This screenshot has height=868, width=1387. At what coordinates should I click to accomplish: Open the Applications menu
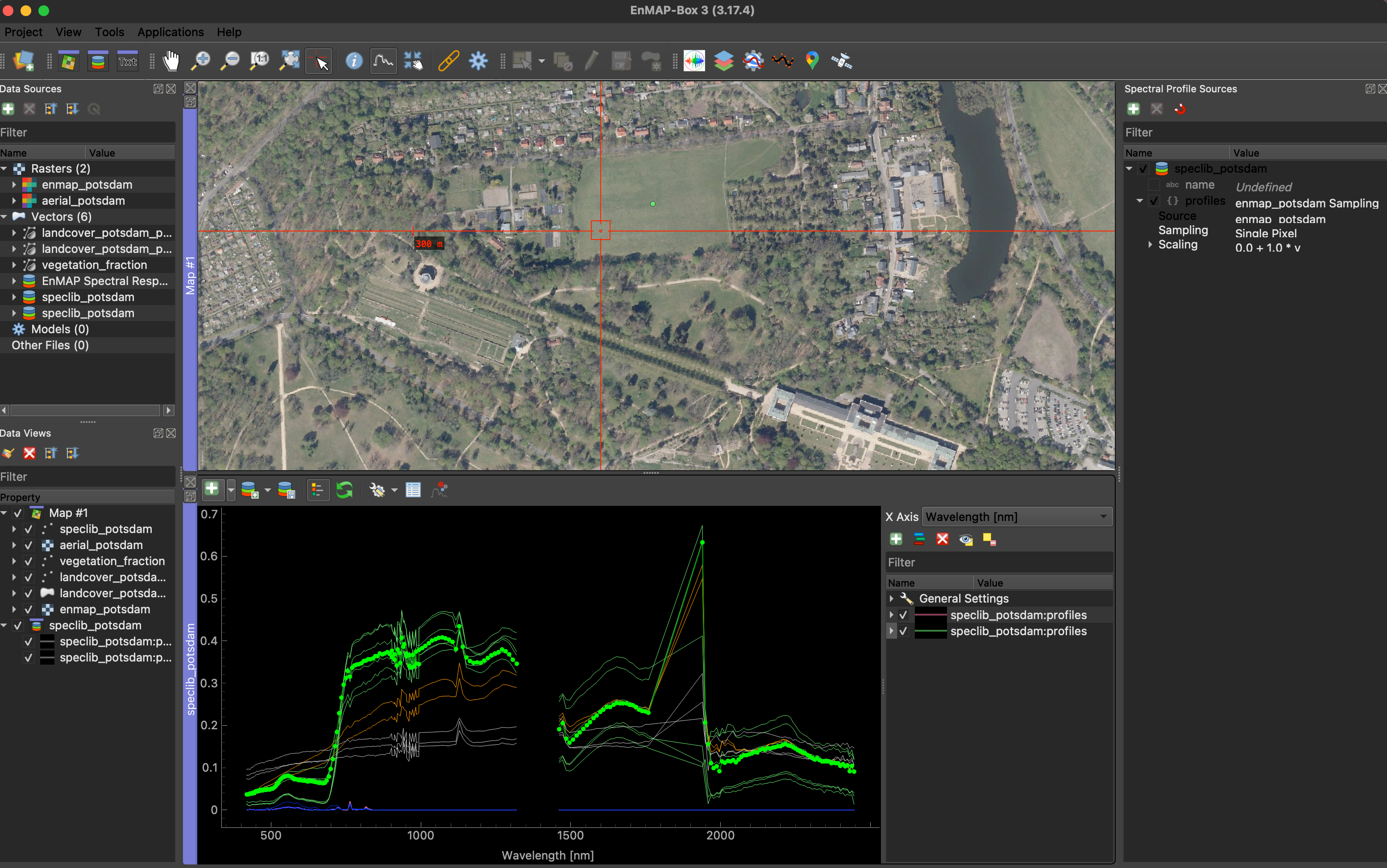point(170,32)
